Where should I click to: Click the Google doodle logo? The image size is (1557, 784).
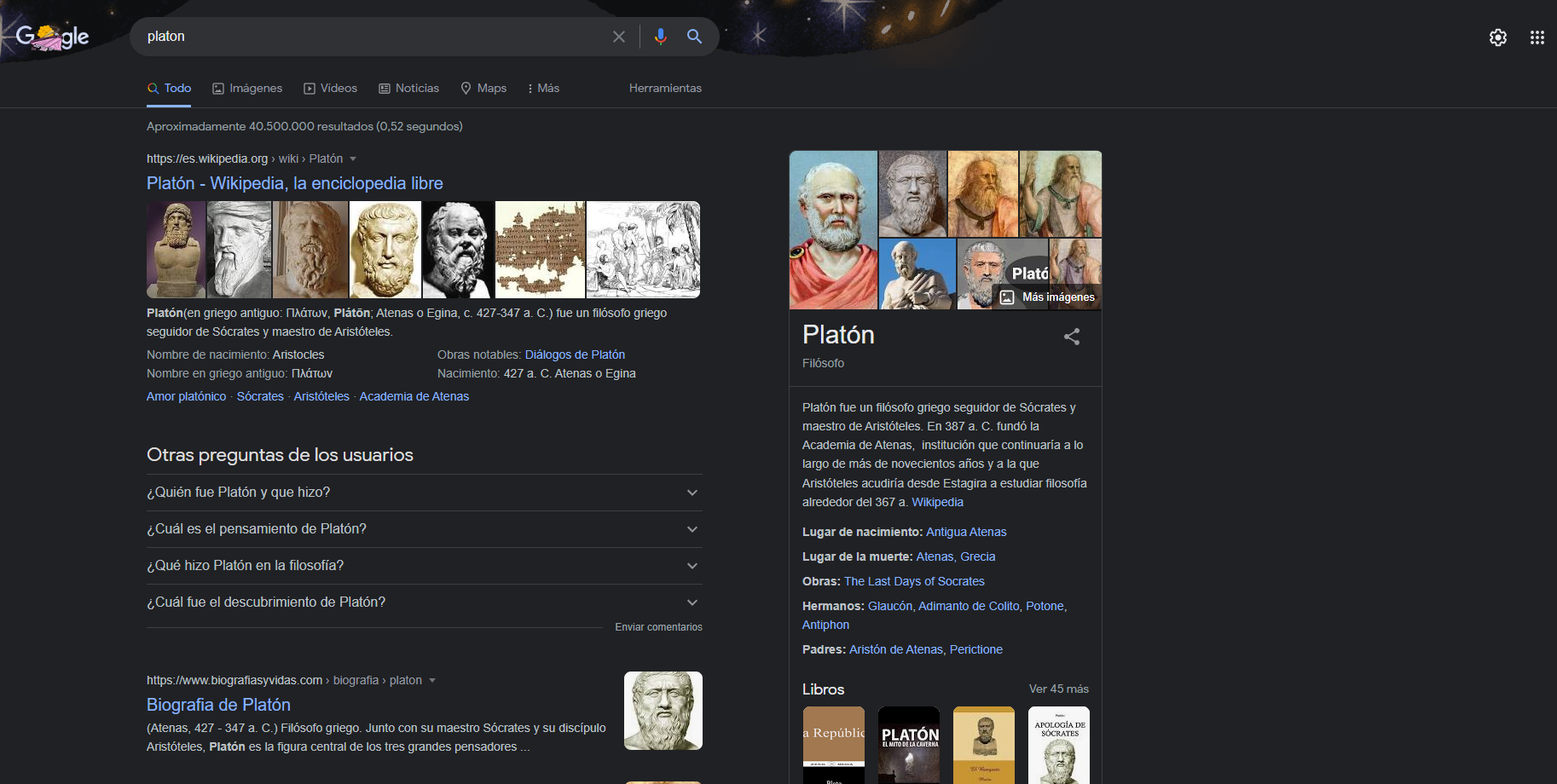53,37
